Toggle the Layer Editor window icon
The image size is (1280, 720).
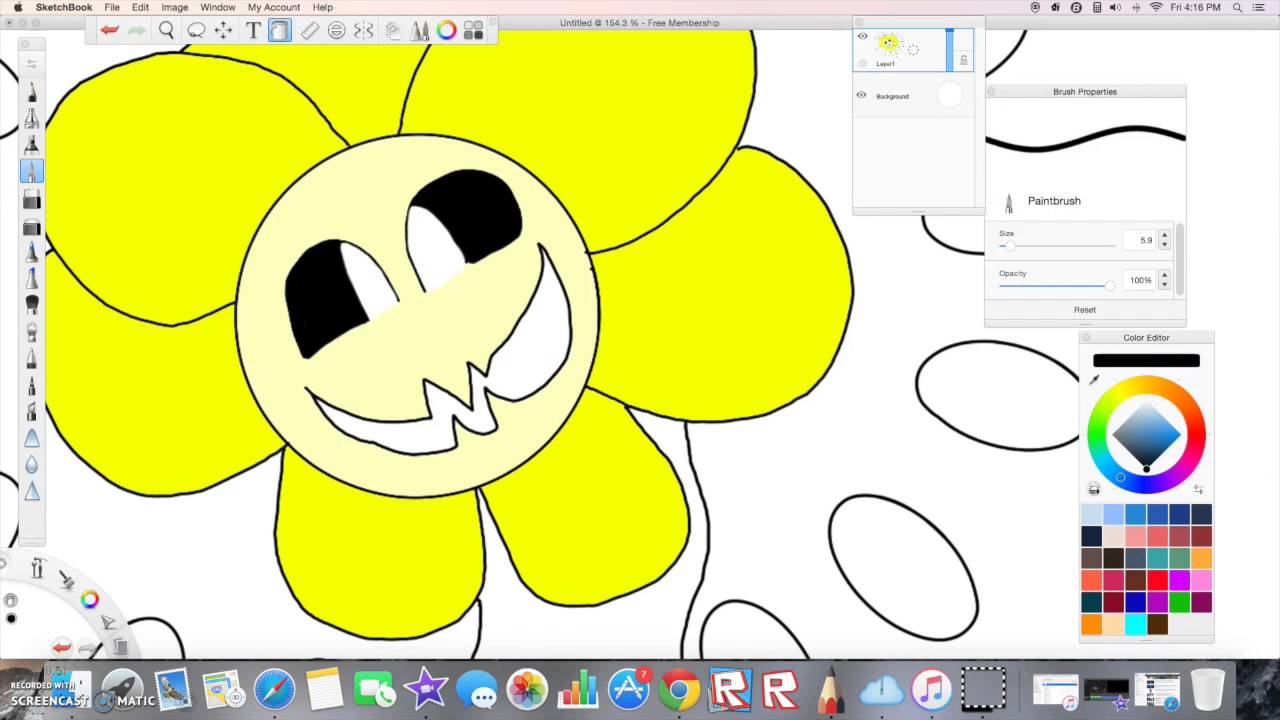[x=393, y=30]
